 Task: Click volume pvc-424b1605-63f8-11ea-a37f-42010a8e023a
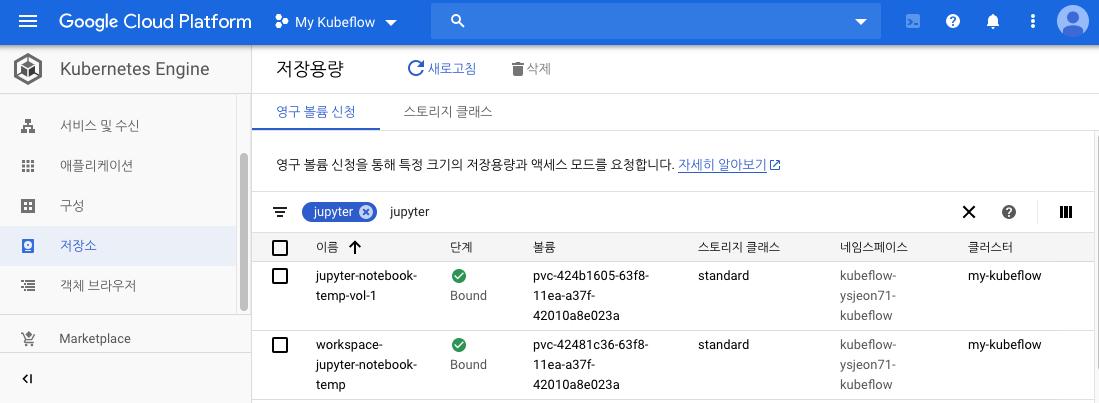pos(591,296)
